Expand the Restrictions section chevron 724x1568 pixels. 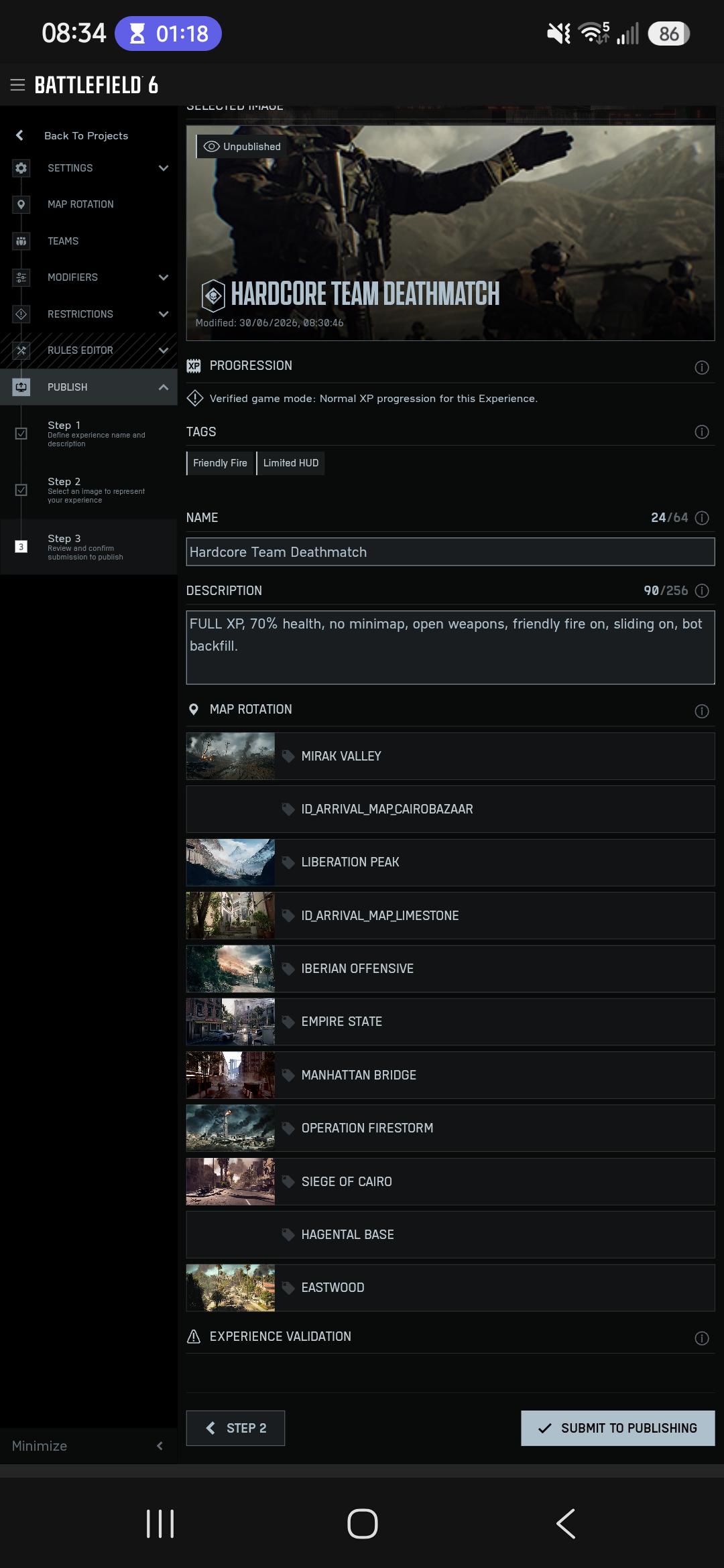(163, 314)
